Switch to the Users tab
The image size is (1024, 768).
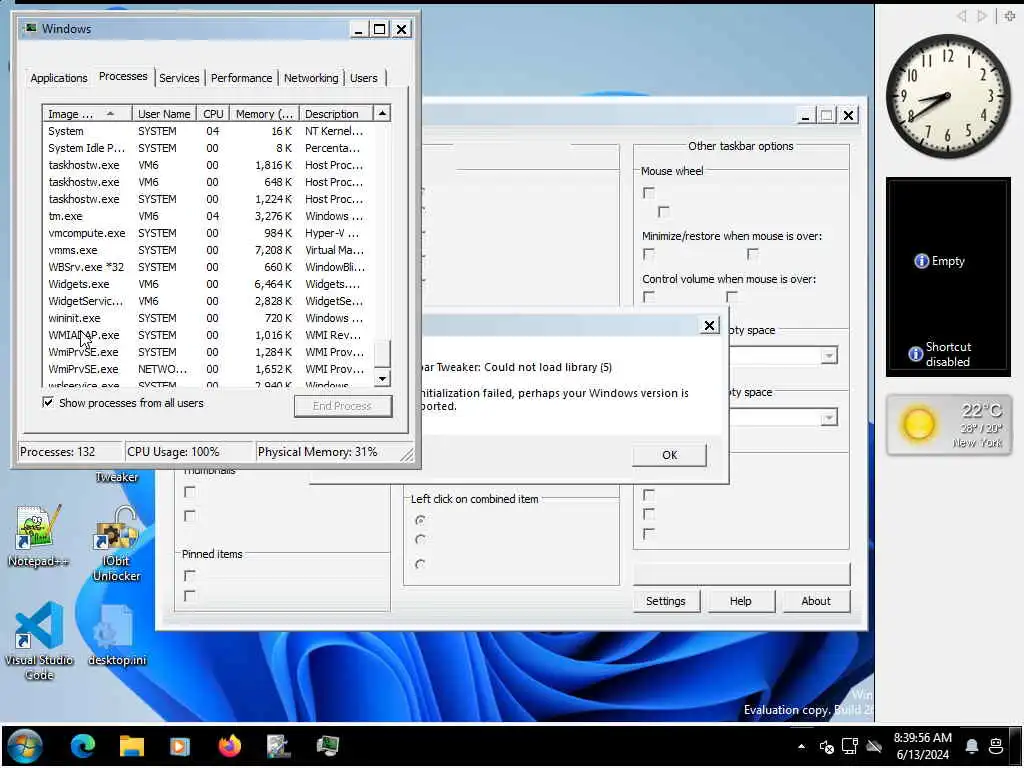pyautogui.click(x=364, y=78)
